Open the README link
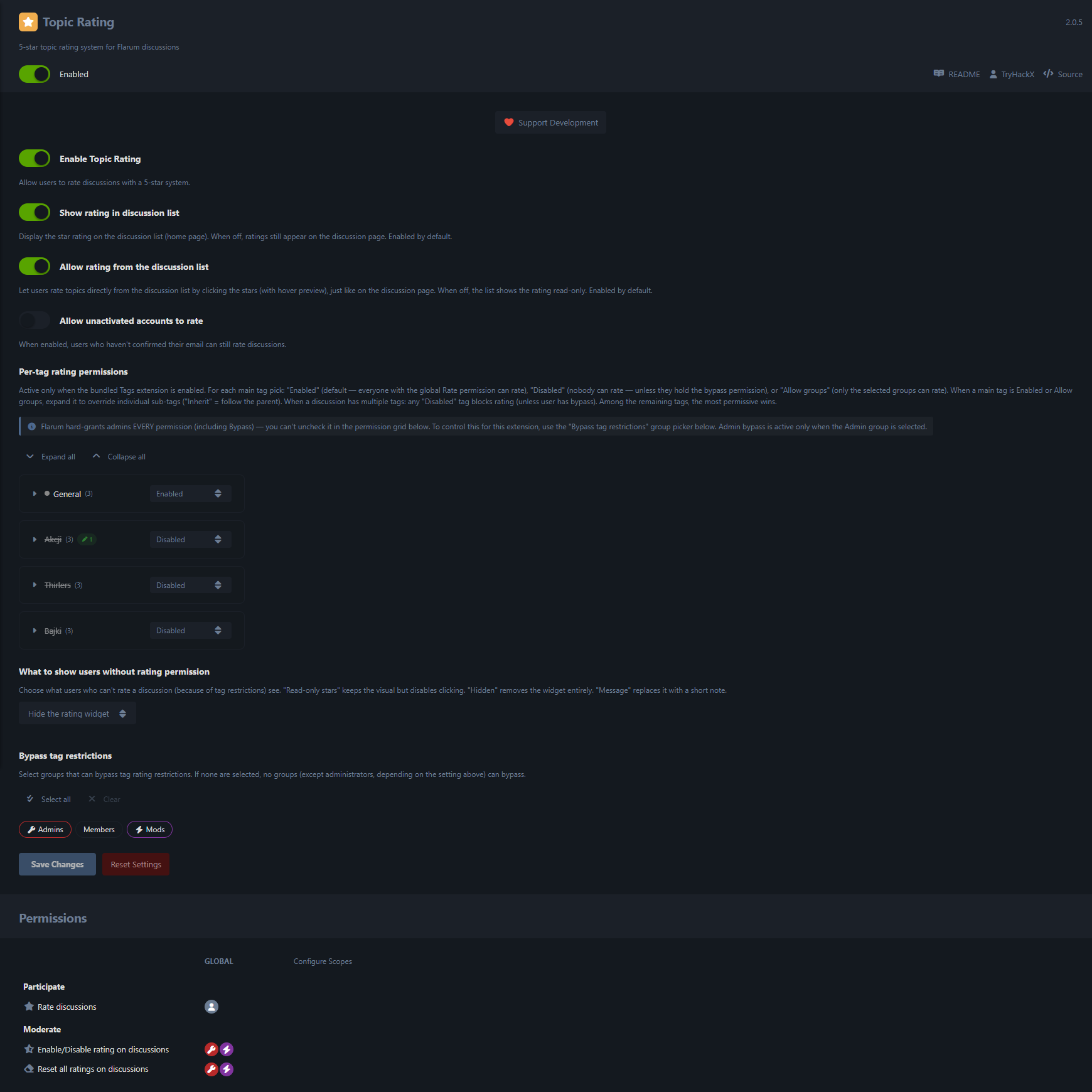The image size is (1092, 1092). coord(956,74)
